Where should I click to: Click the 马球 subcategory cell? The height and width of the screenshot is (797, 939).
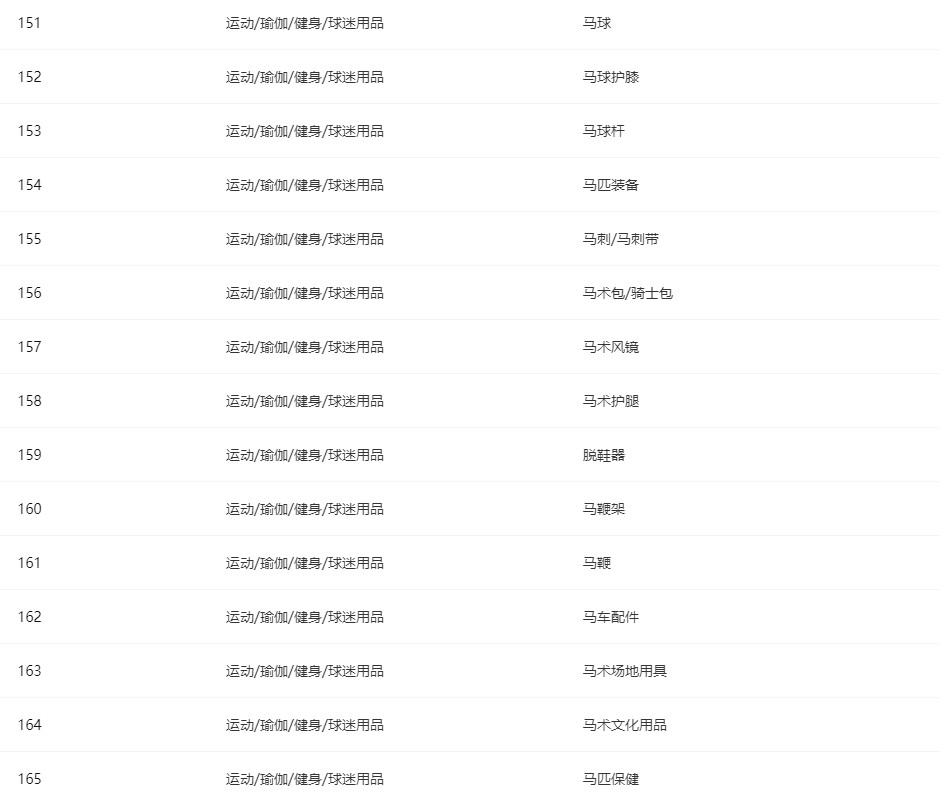pyautogui.click(x=596, y=23)
